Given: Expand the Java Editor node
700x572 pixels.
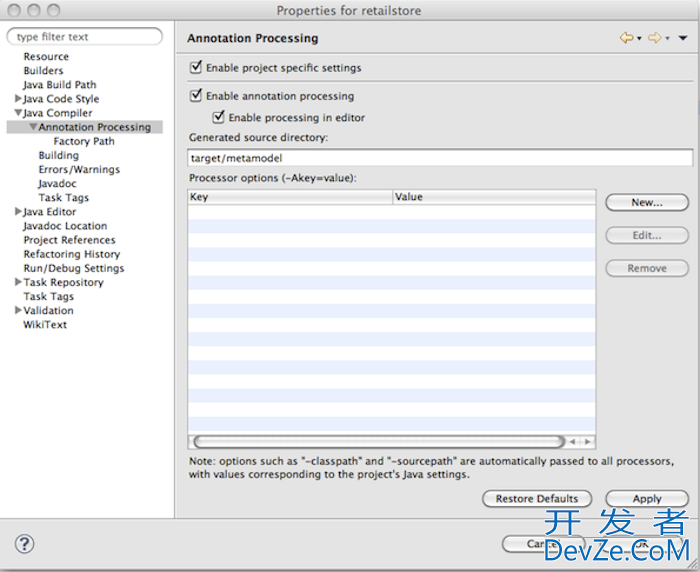Looking at the screenshot, I should tap(18, 211).
